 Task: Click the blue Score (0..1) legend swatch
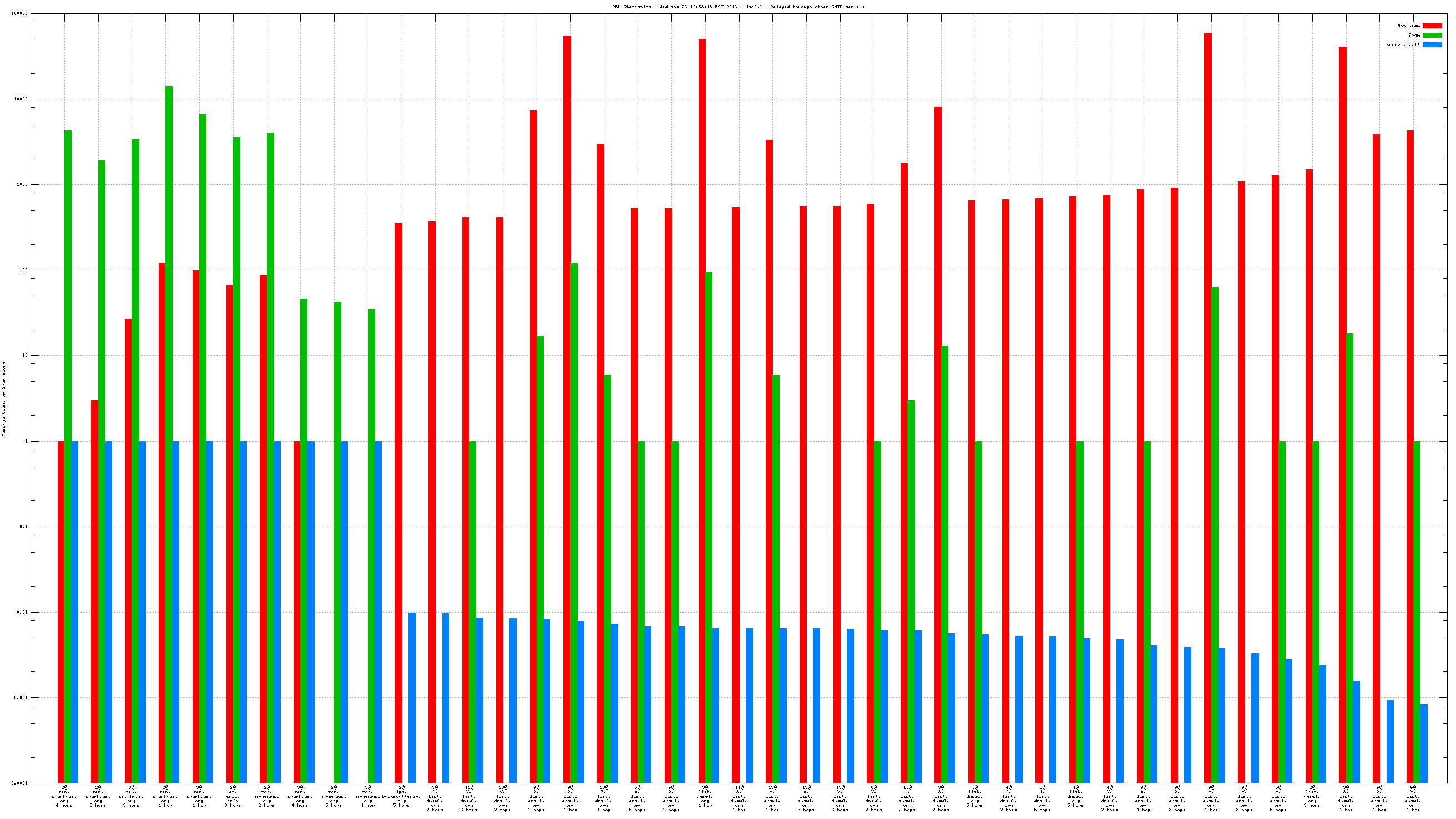(1432, 44)
